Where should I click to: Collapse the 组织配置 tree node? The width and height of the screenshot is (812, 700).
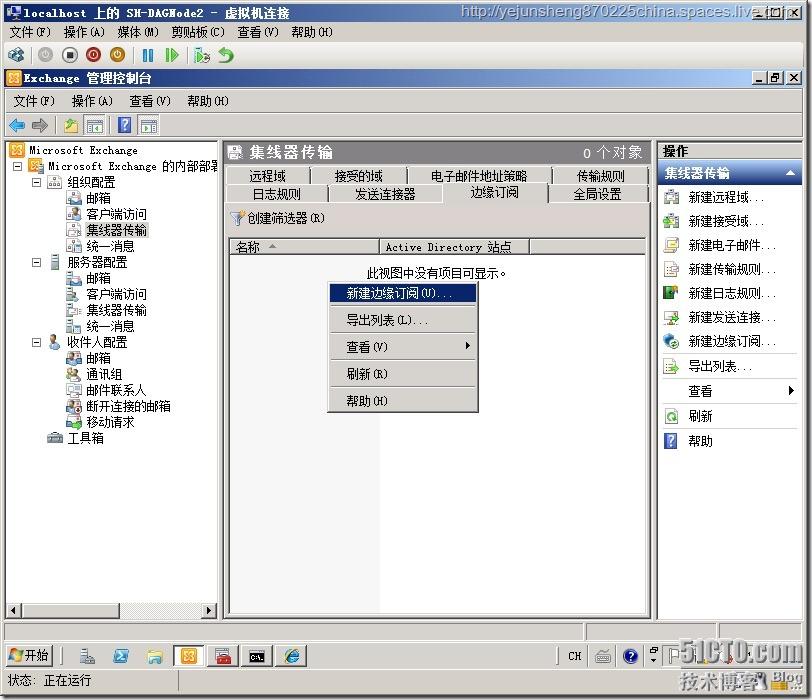tap(36, 182)
